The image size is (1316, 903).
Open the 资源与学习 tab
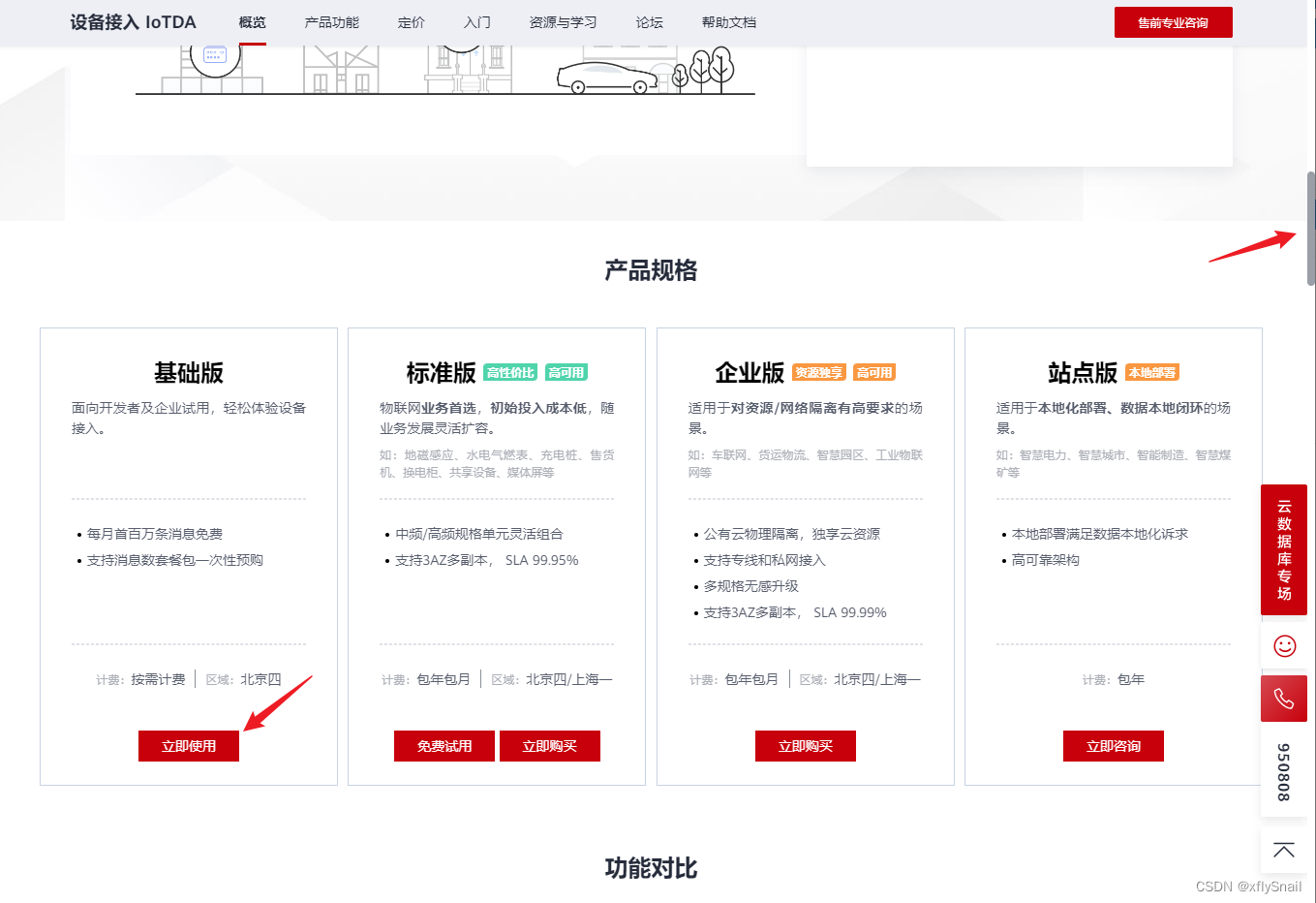click(564, 22)
